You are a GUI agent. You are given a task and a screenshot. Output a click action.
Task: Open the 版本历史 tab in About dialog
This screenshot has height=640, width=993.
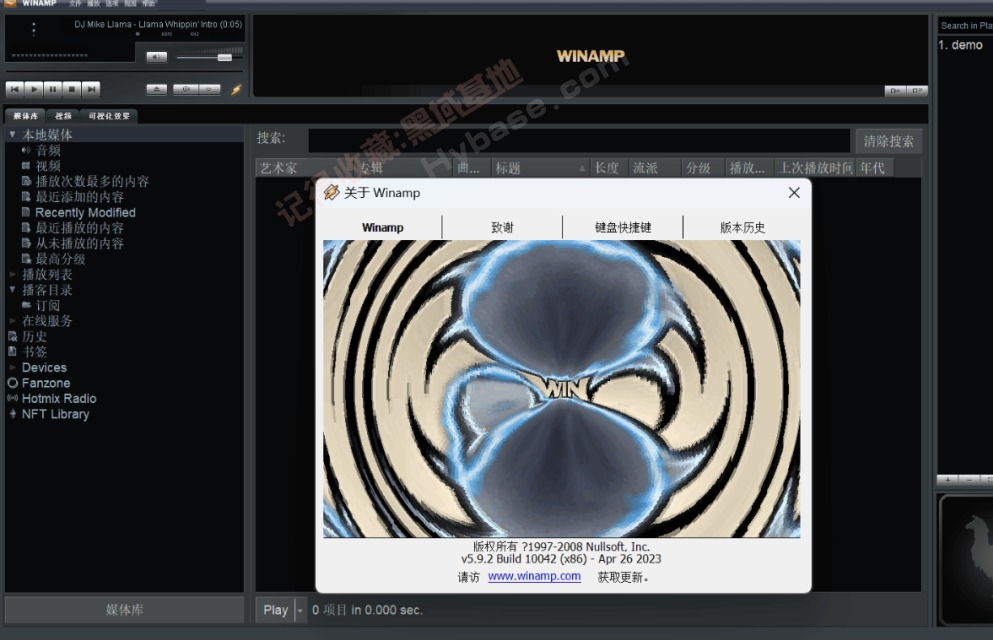[x=742, y=227]
